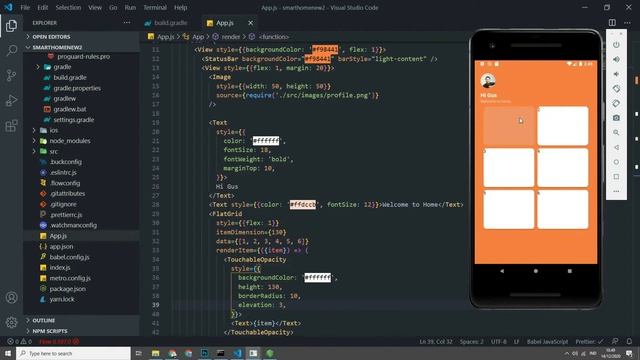Screen dimensions: 640x360
Task: Open index.js in the file tree
Action: click(60, 267)
